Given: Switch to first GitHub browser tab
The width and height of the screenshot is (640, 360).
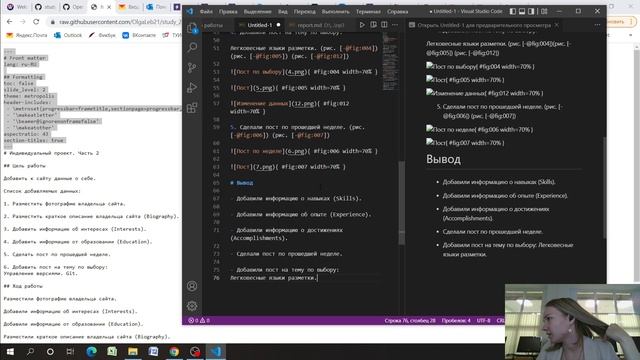Looking at the screenshot, I should (x=44, y=7).
